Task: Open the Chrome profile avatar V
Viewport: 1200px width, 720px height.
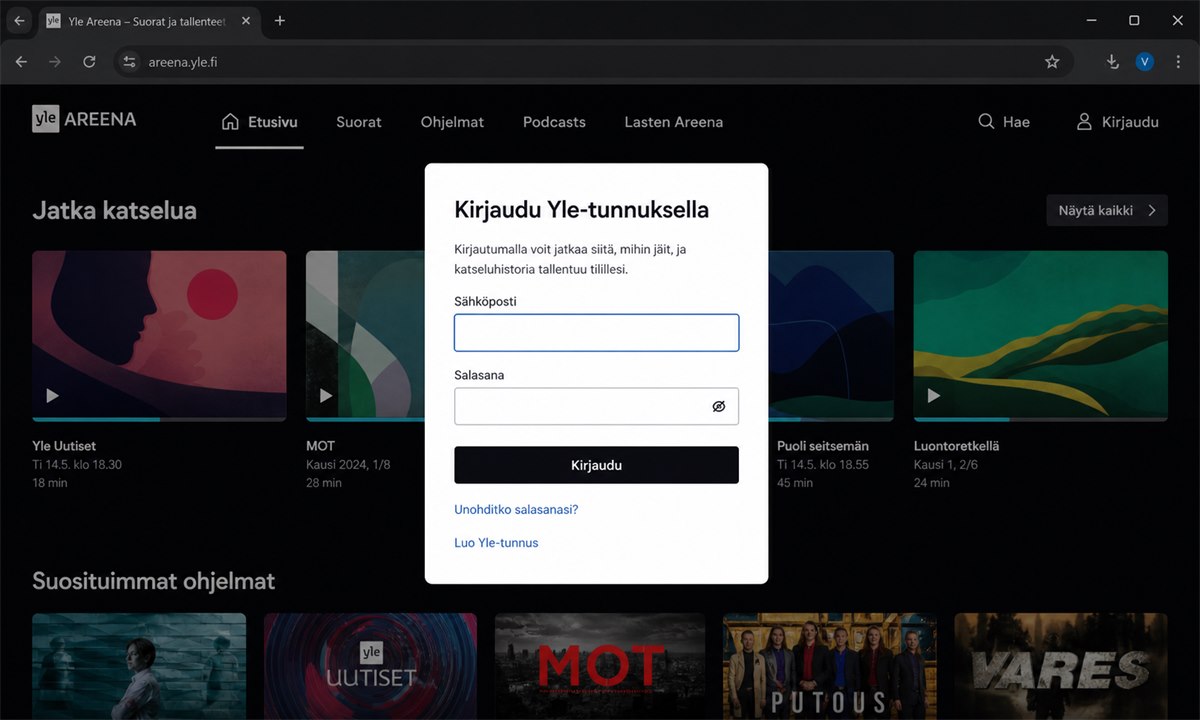Action: point(1145,62)
